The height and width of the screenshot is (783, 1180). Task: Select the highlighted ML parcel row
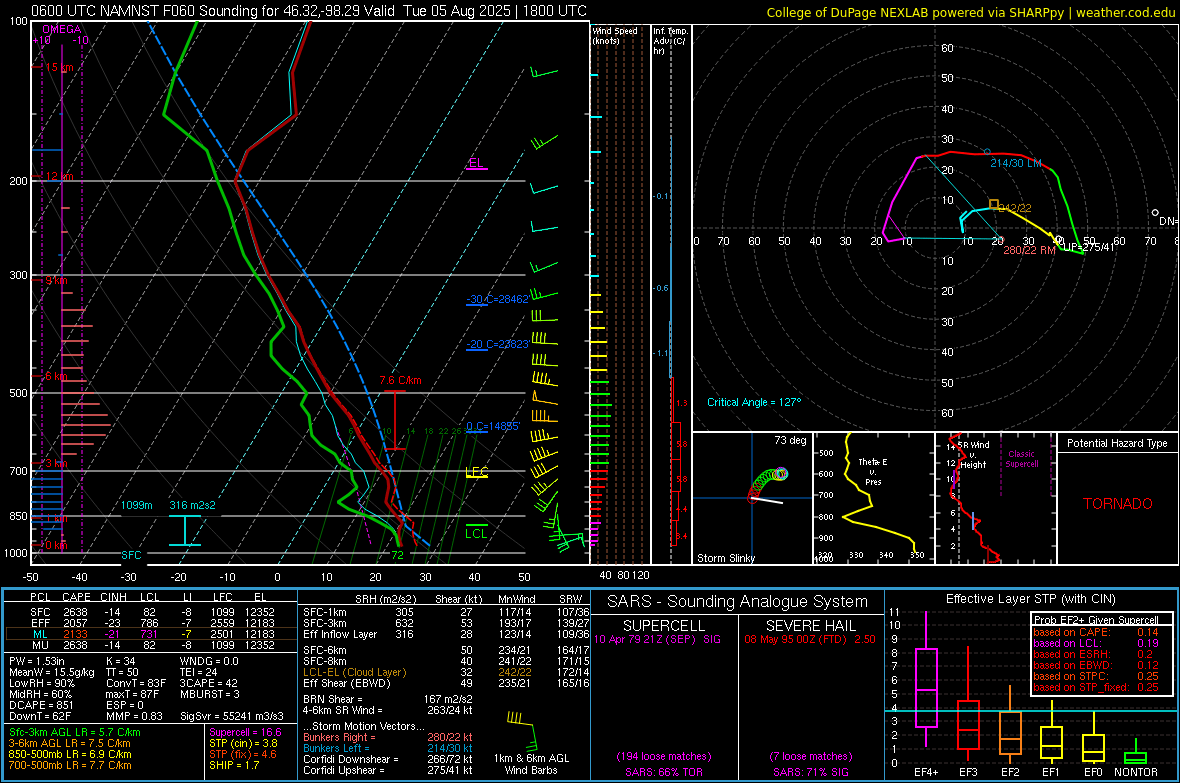click(x=151, y=634)
